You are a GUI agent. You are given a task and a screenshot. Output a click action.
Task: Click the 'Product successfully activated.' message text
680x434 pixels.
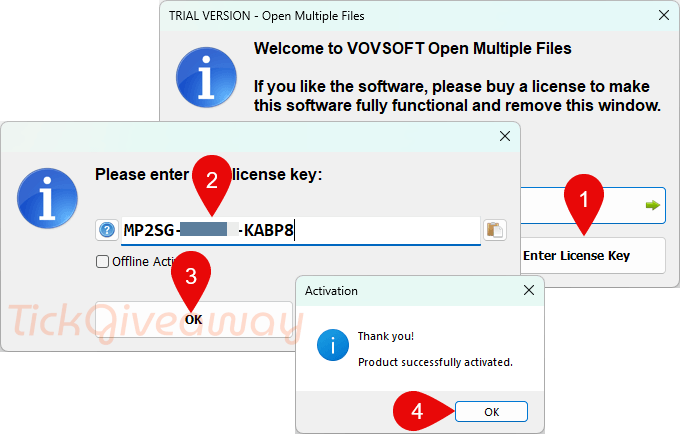[x=435, y=362]
